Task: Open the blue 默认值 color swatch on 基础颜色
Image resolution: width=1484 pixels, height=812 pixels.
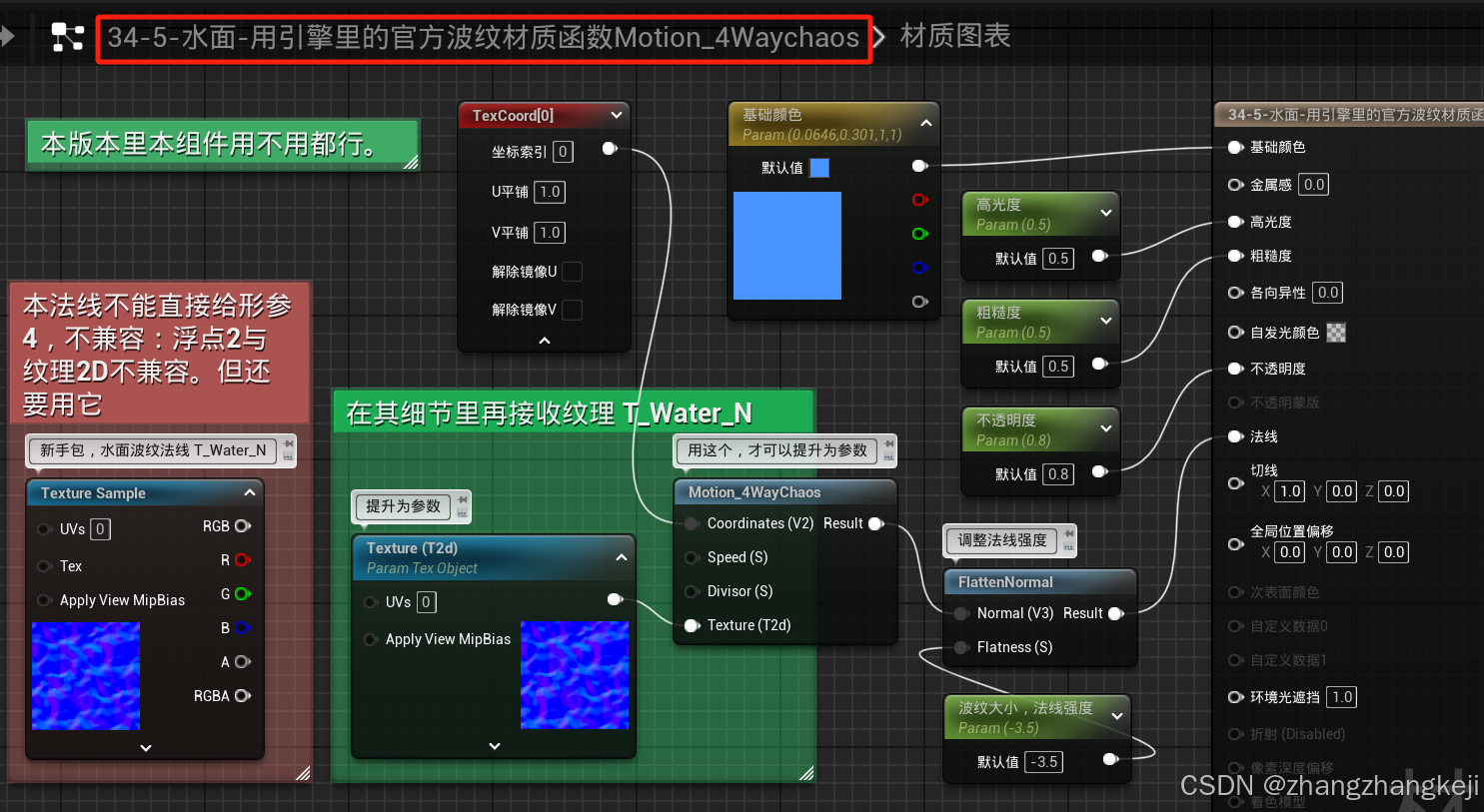Action: pyautogui.click(x=818, y=168)
